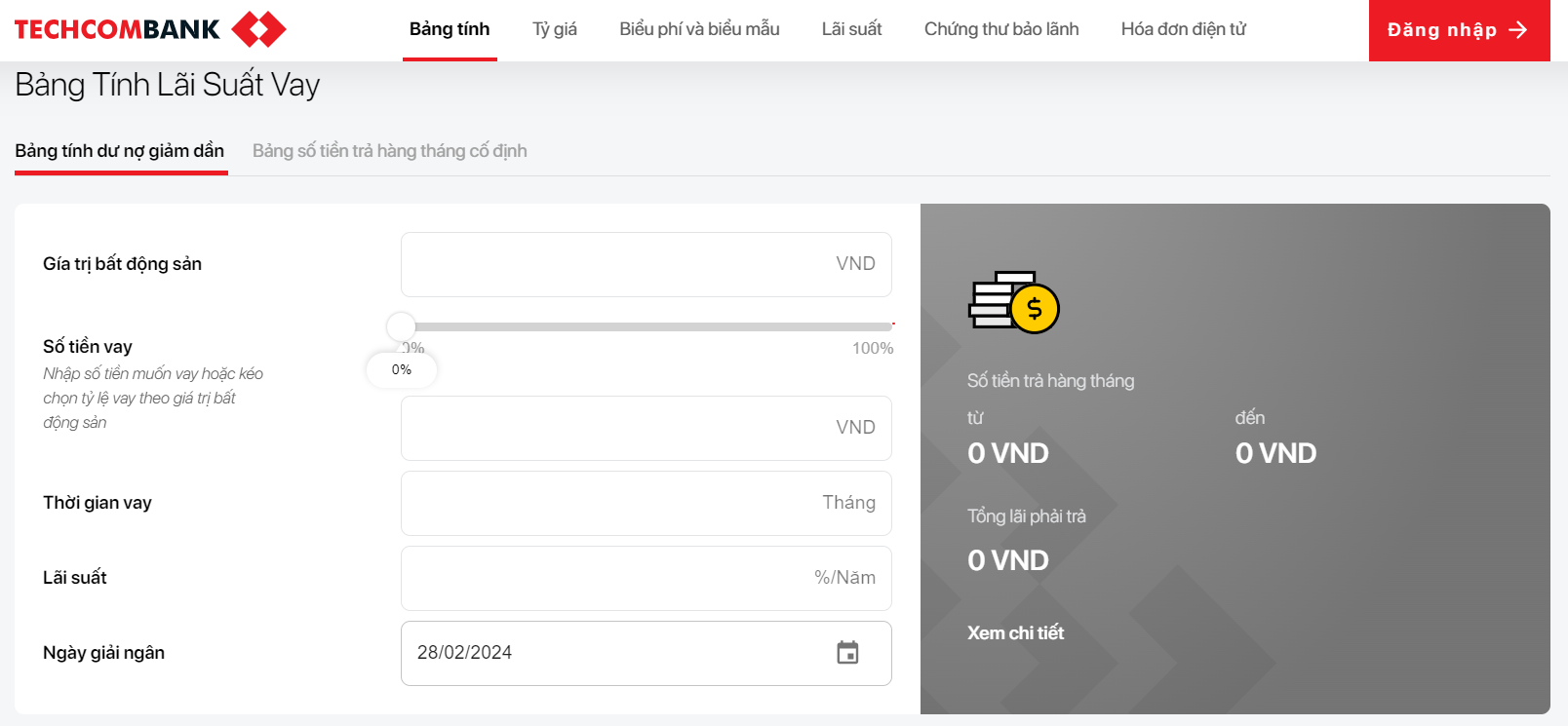Click the Bảng Tính Lãi Suất Vay heading
This screenshot has width=1568, height=726.
(168, 85)
